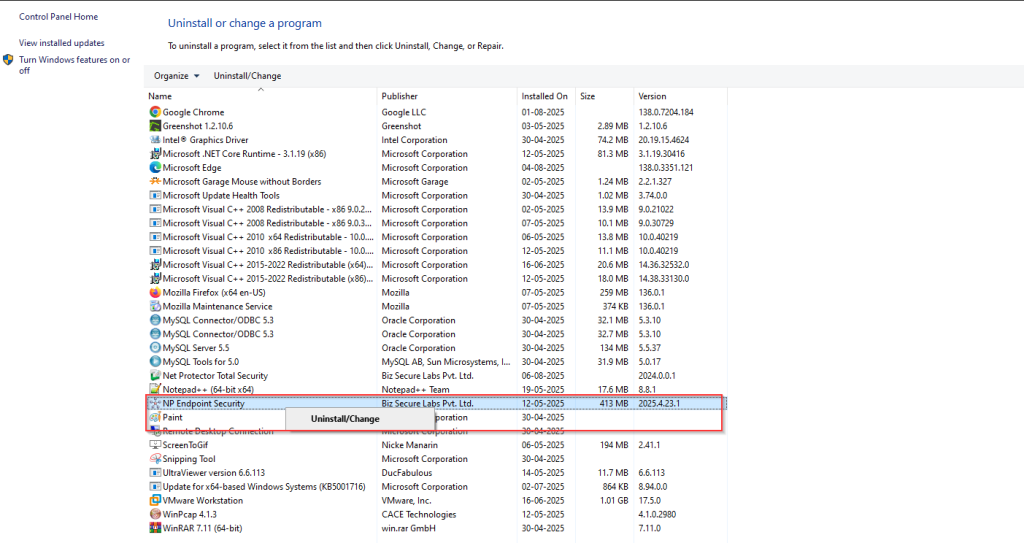Click the VMware Workstation icon

(x=155, y=500)
